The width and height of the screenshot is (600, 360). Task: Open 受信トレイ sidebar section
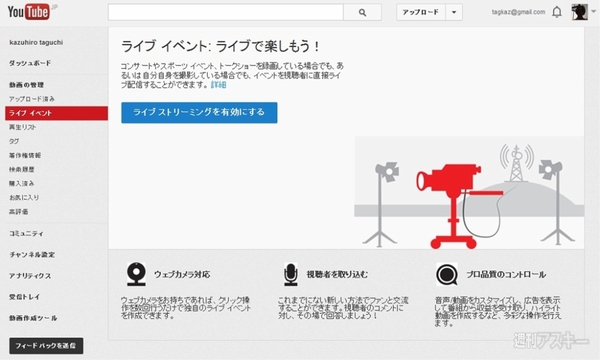[x=24, y=297]
